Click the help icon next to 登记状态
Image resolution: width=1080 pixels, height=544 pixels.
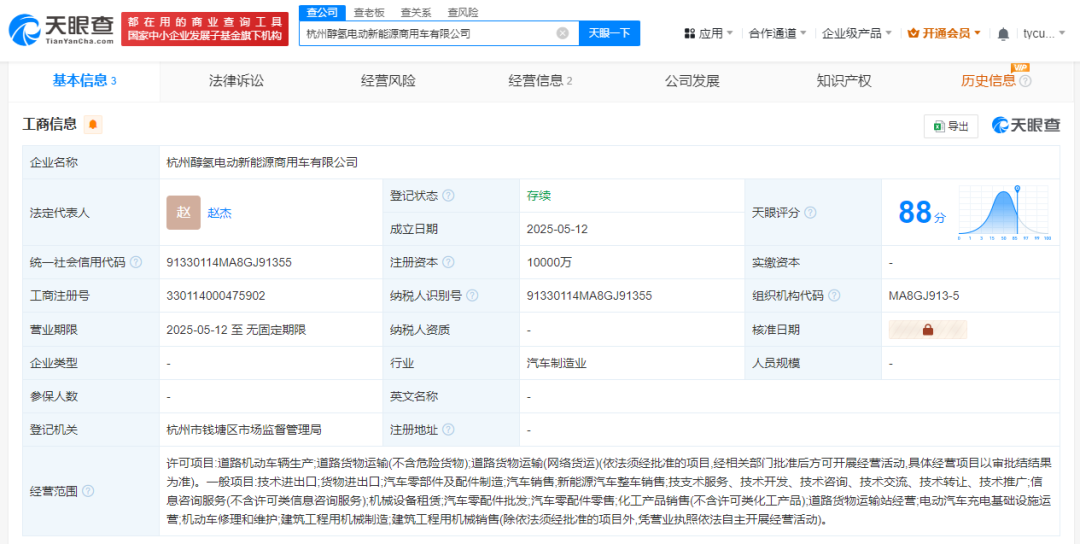tap(448, 196)
